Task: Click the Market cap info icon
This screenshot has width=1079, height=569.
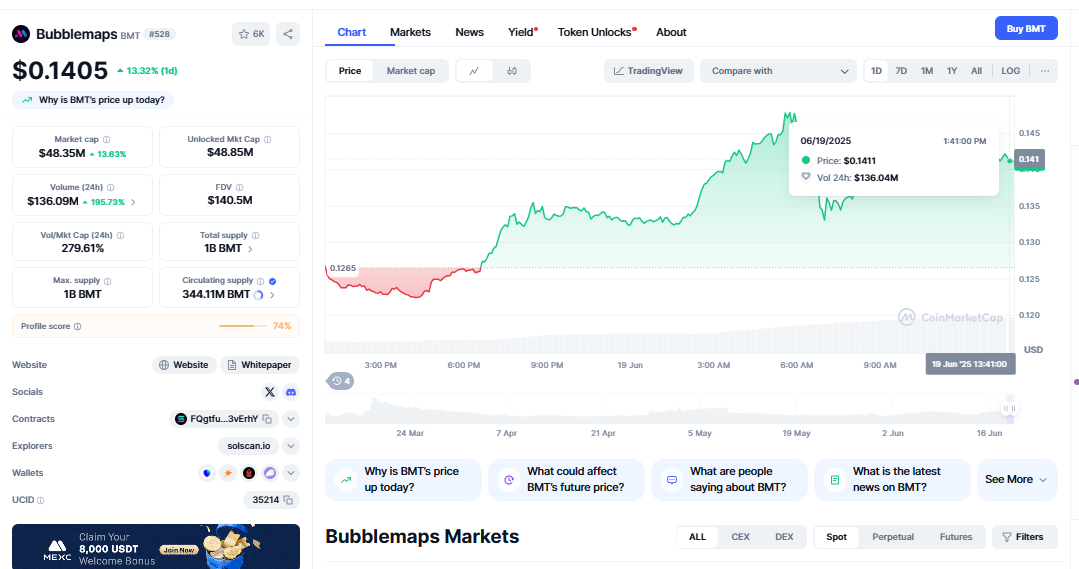Action: click(x=106, y=140)
